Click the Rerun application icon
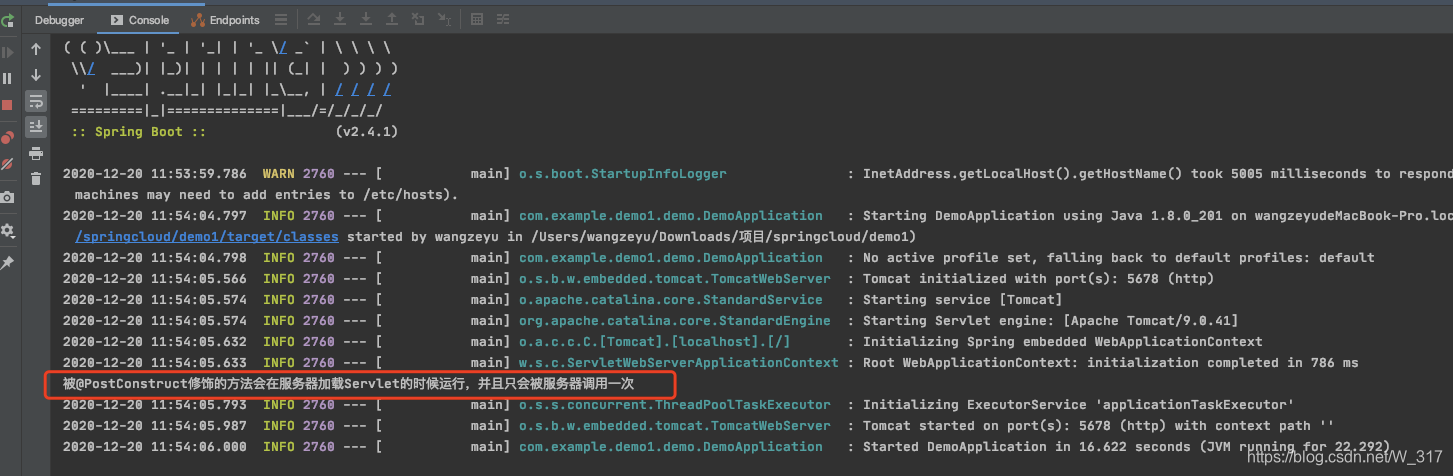The height and width of the screenshot is (476, 1453). point(7,20)
